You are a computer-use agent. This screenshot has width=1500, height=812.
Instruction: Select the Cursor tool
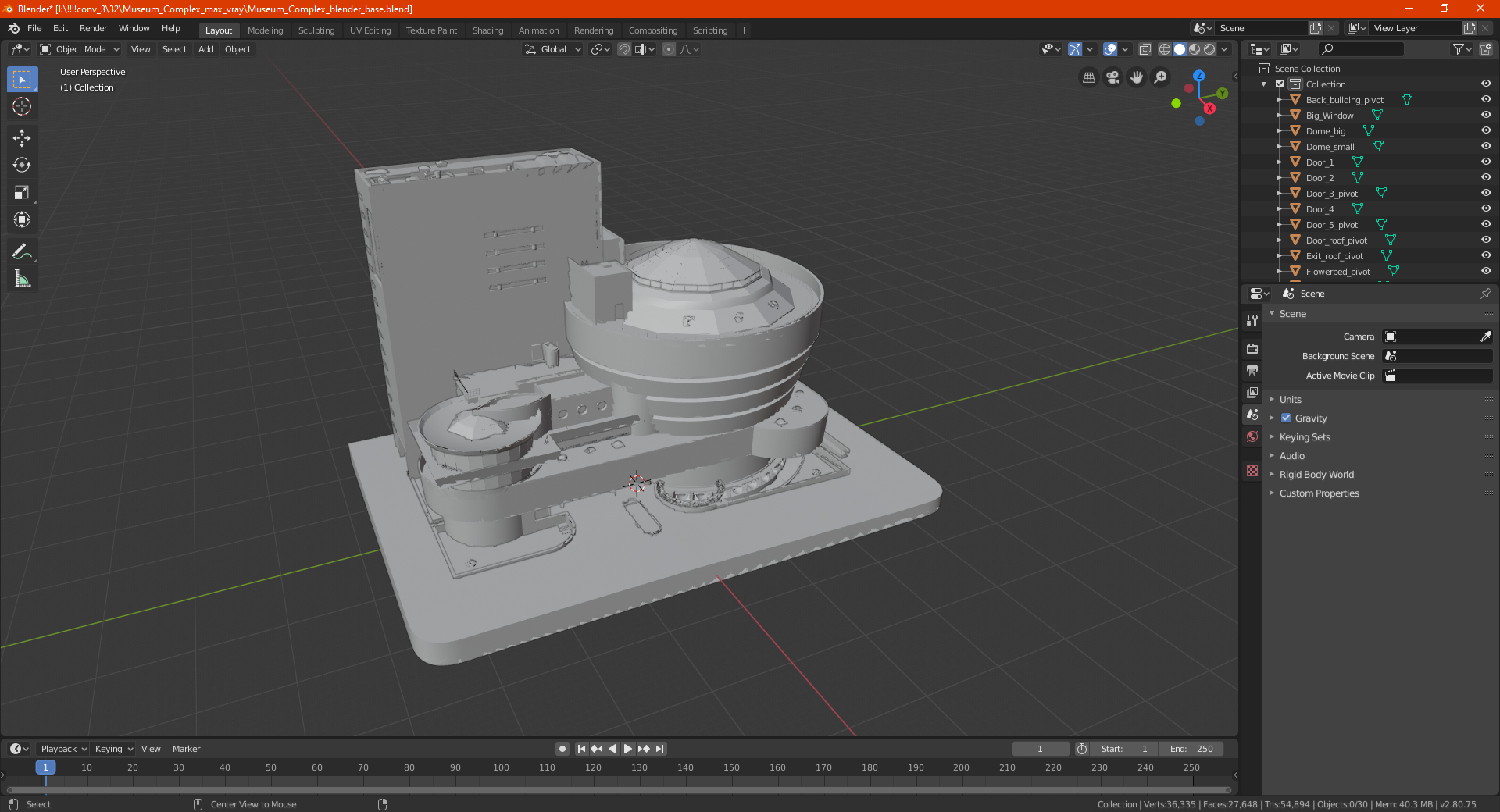pyautogui.click(x=22, y=107)
